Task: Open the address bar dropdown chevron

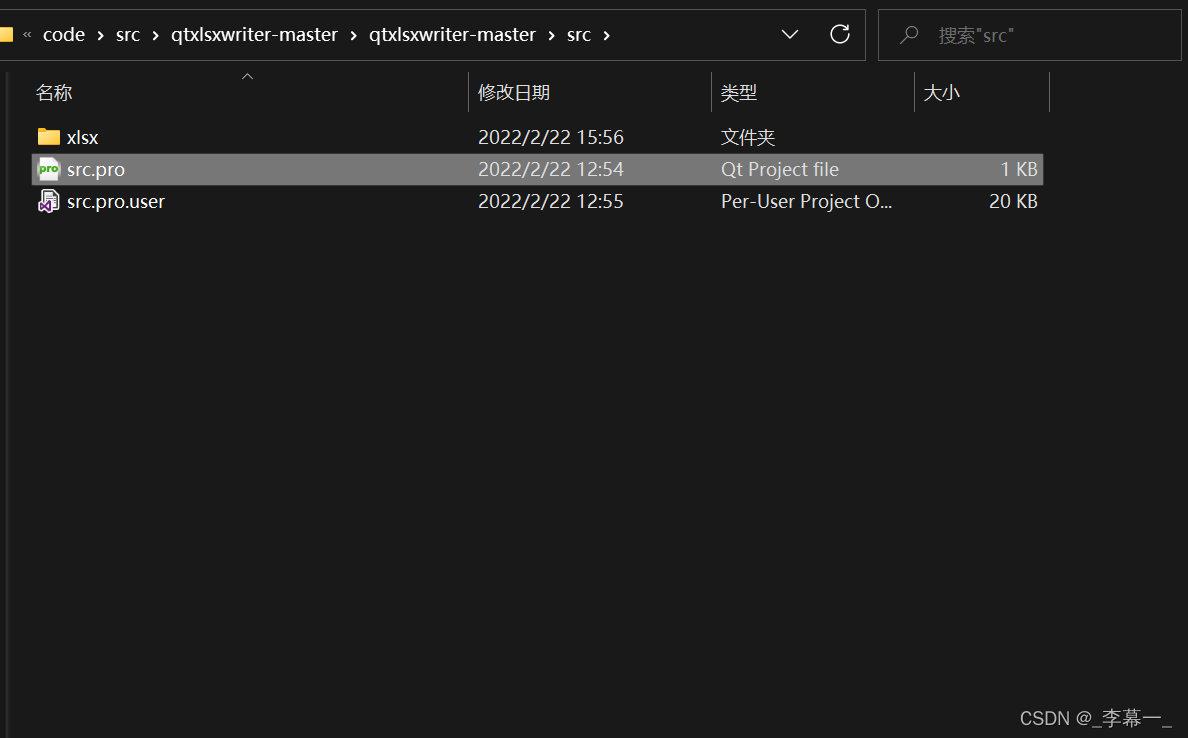Action: (789, 34)
